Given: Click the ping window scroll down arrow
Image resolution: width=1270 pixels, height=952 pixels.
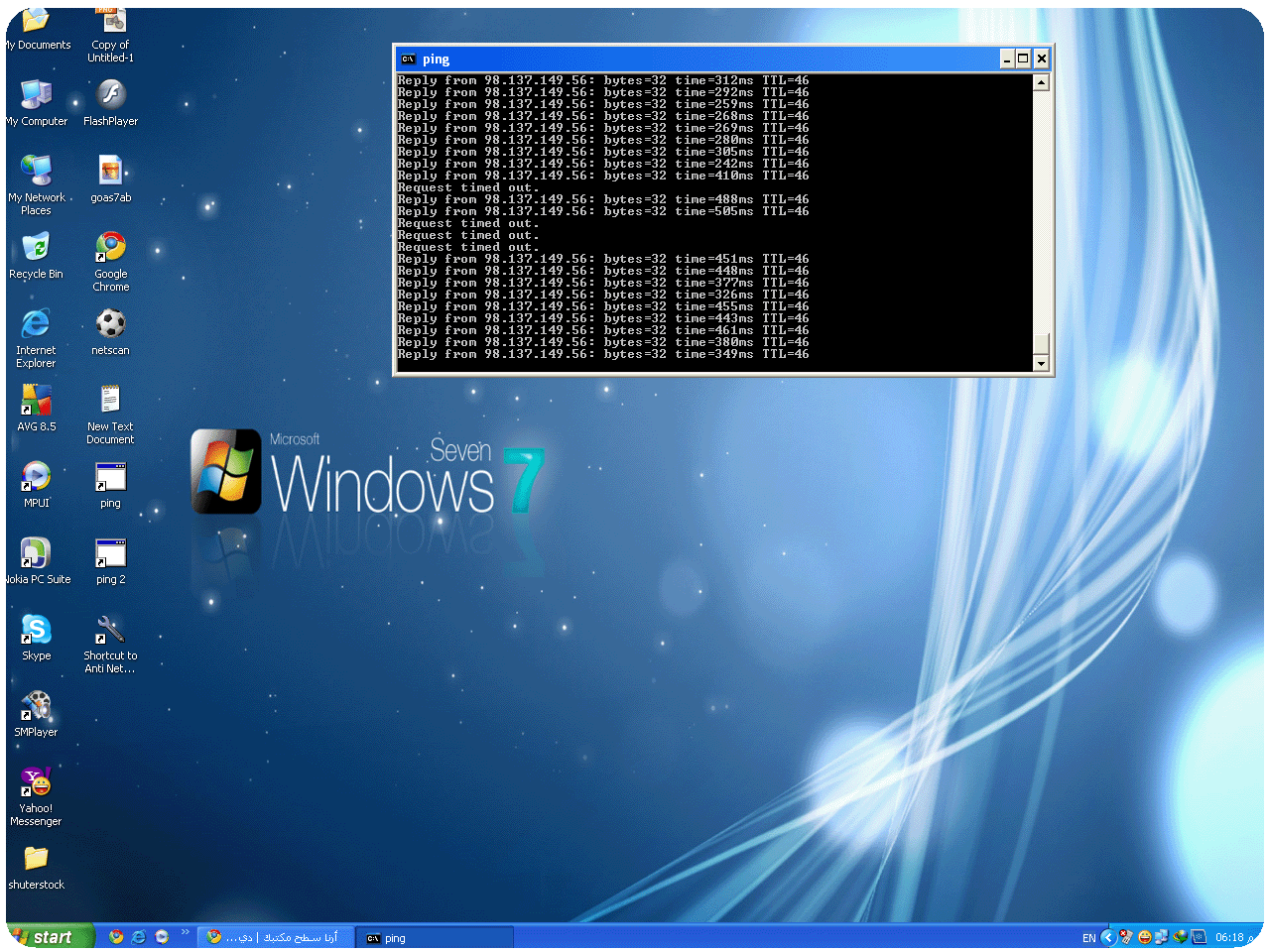Looking at the screenshot, I should [1041, 364].
